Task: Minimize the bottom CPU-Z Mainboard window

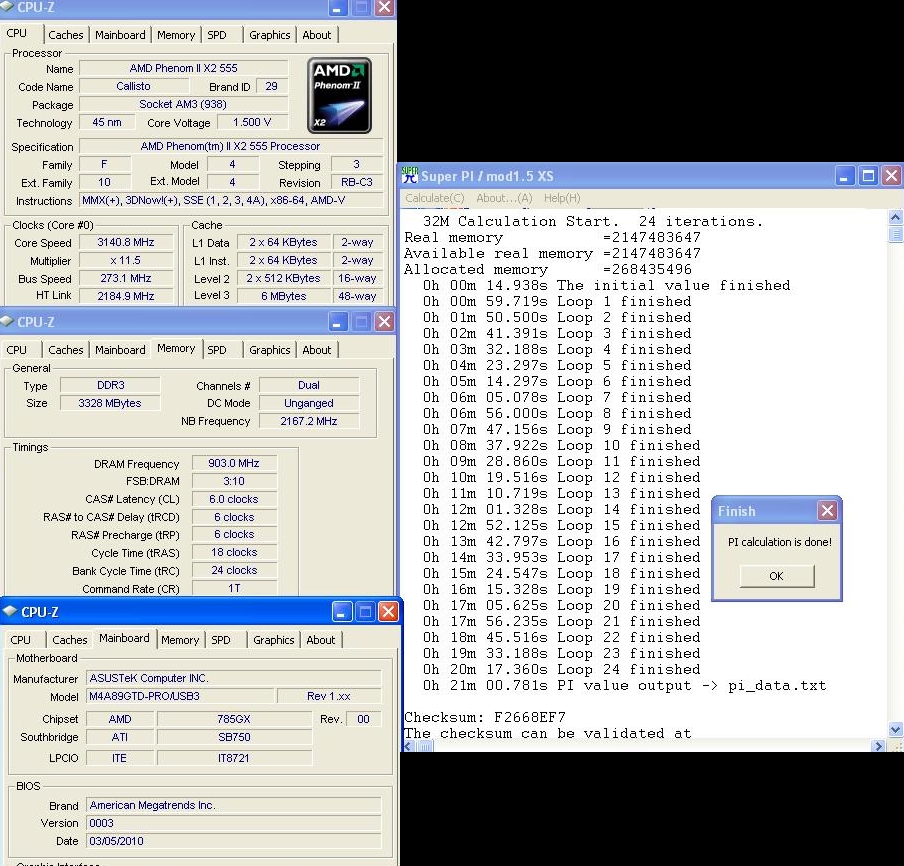Action: pos(343,611)
